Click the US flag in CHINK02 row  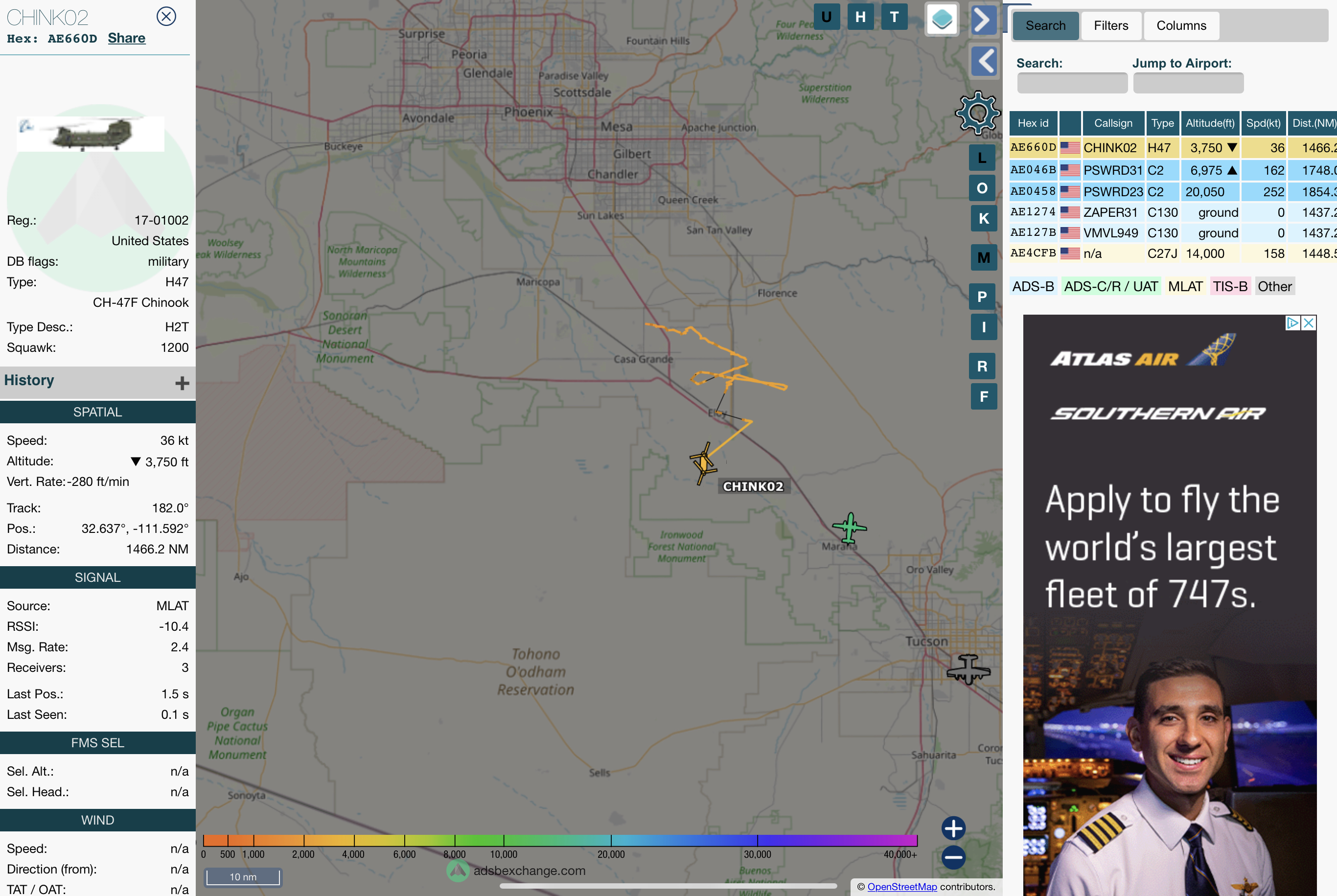tap(1070, 147)
